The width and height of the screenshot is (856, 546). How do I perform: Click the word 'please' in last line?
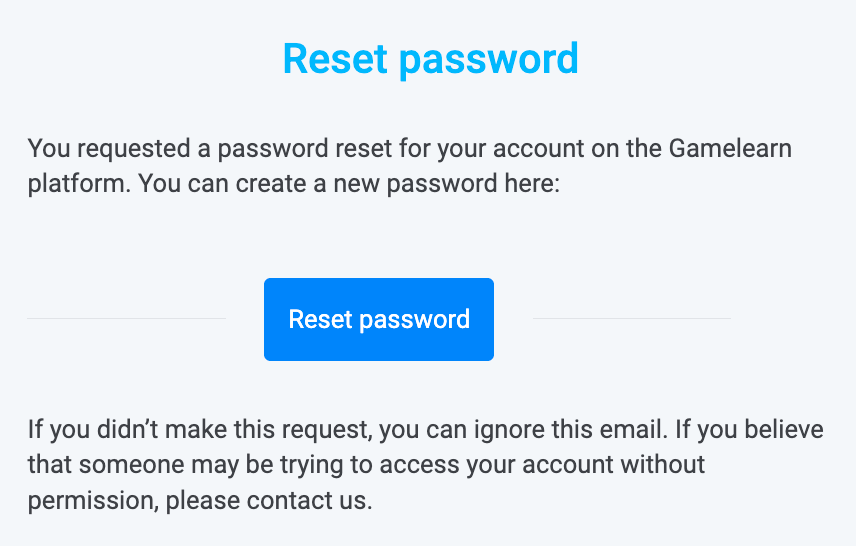[203, 501]
